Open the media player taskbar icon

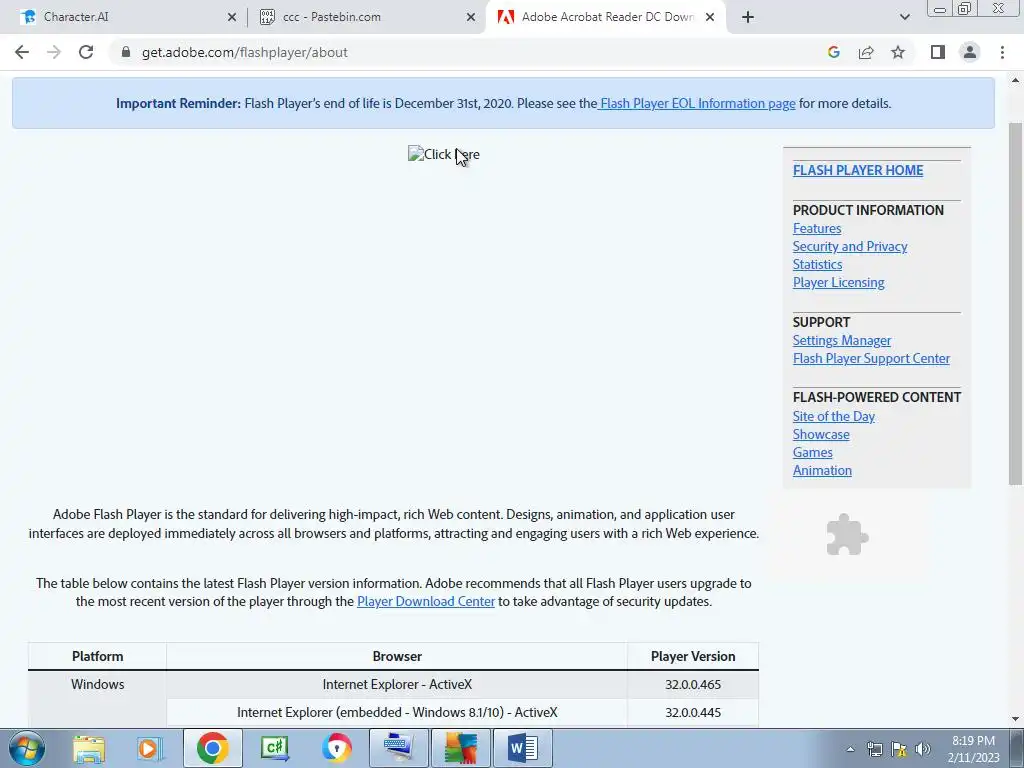(150, 748)
